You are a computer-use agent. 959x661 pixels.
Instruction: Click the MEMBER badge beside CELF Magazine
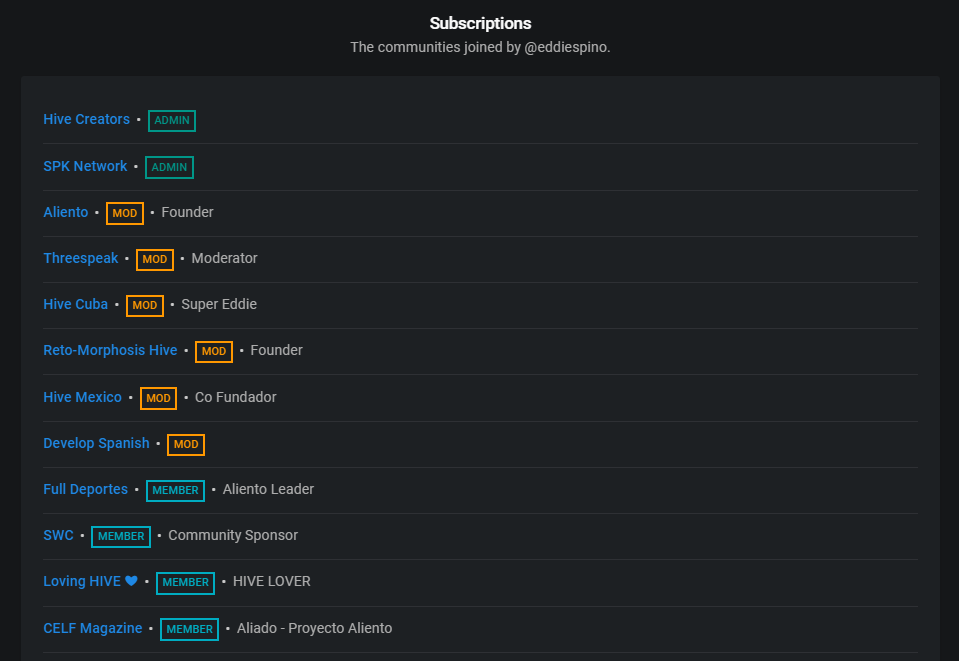(190, 629)
